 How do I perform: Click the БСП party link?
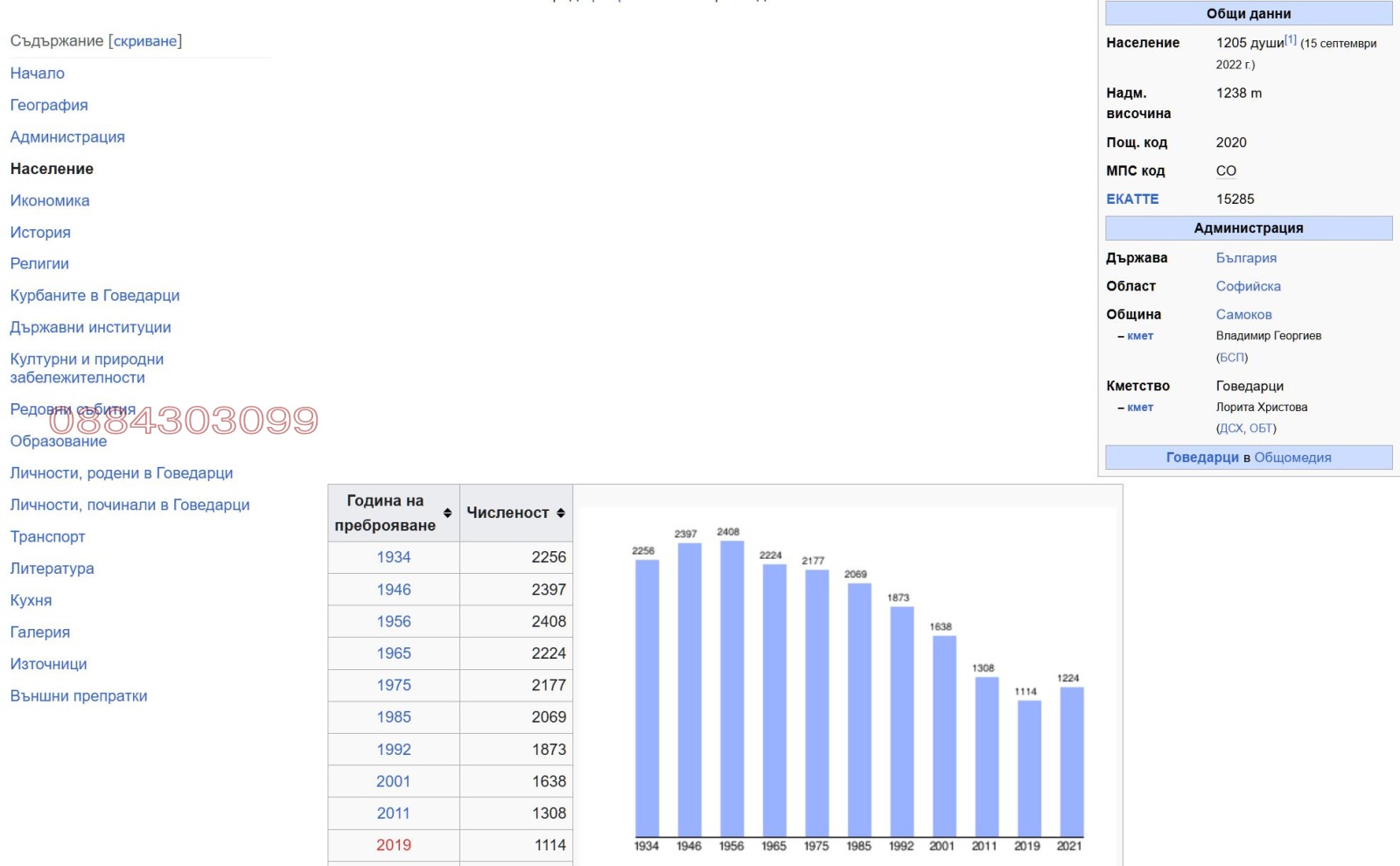pos(1232,357)
